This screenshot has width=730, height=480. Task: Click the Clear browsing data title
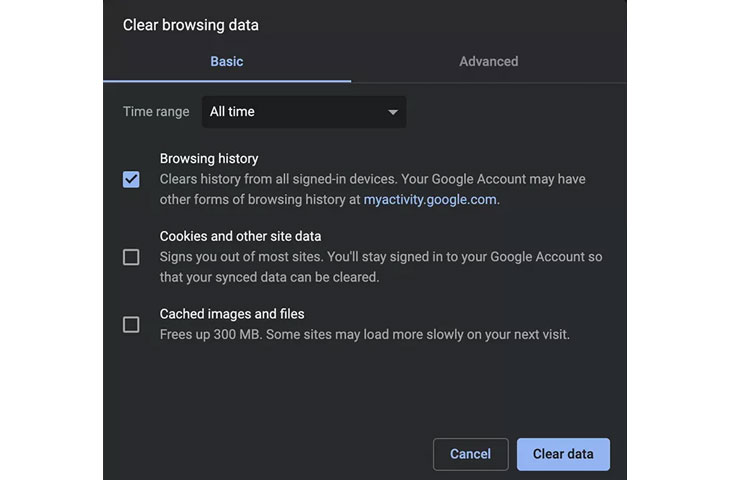191,25
